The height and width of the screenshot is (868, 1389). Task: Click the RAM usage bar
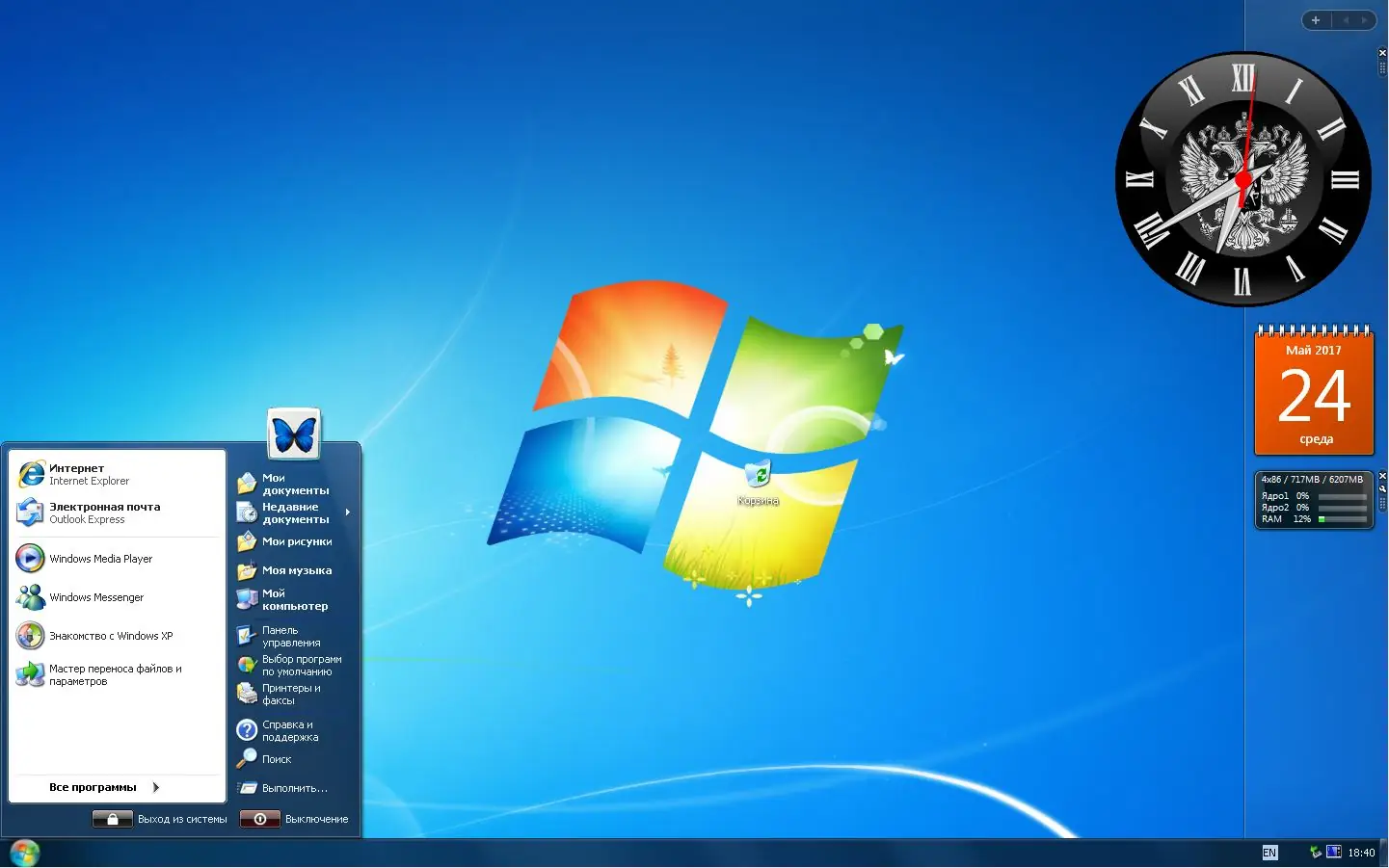tap(1343, 519)
